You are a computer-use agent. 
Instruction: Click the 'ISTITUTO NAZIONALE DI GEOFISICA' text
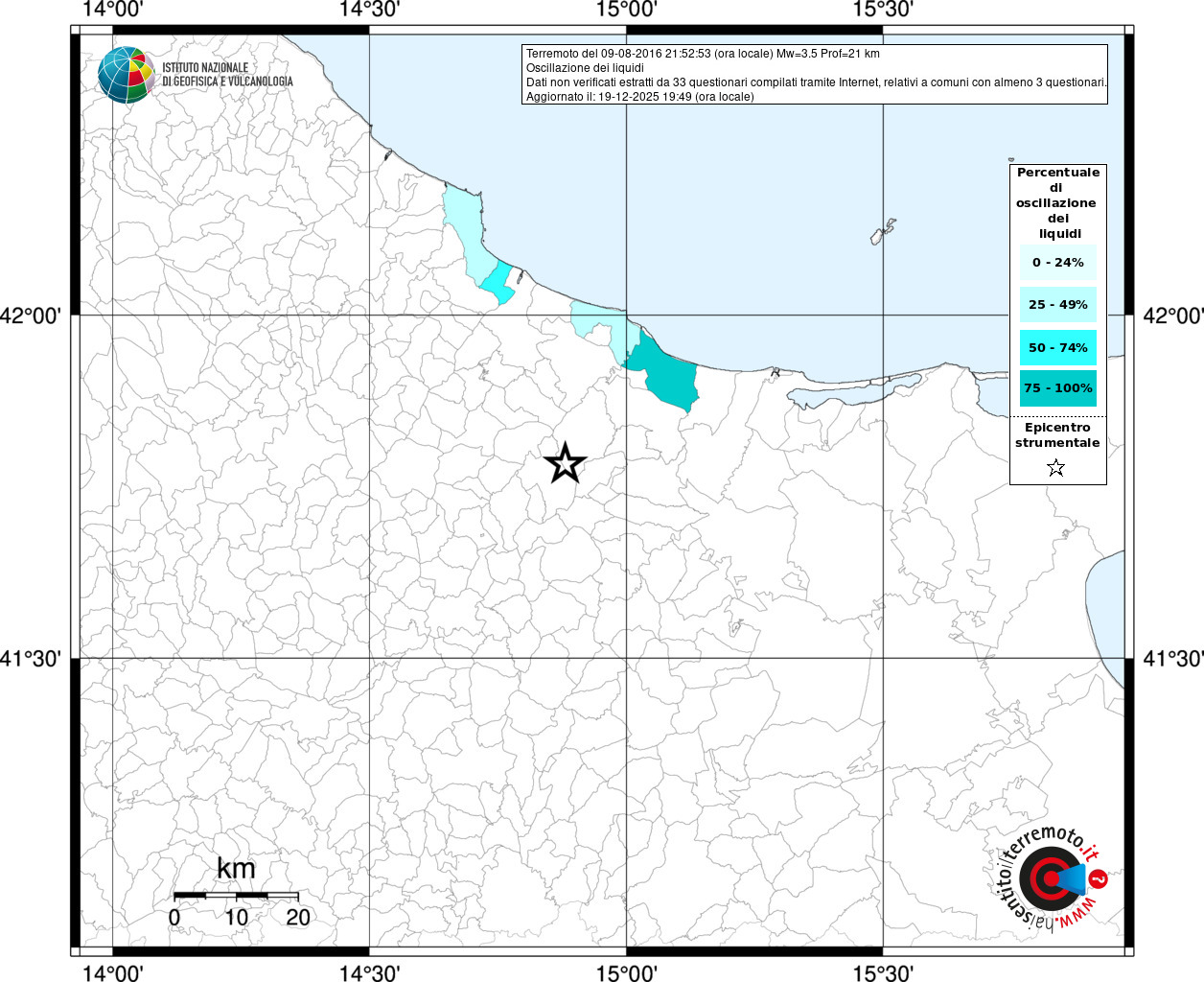click(227, 75)
